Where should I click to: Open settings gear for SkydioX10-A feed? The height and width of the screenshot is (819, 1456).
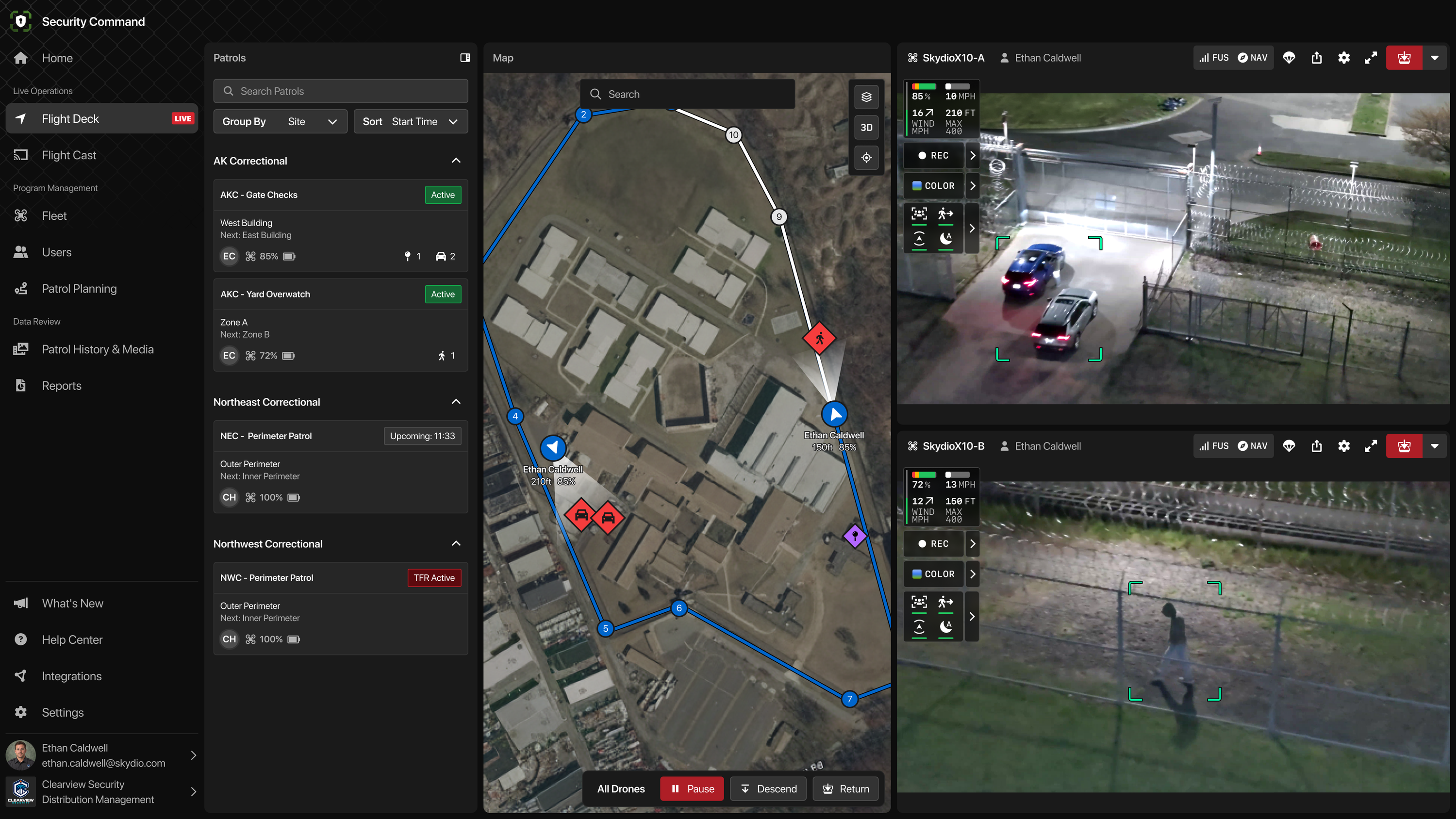(x=1343, y=58)
